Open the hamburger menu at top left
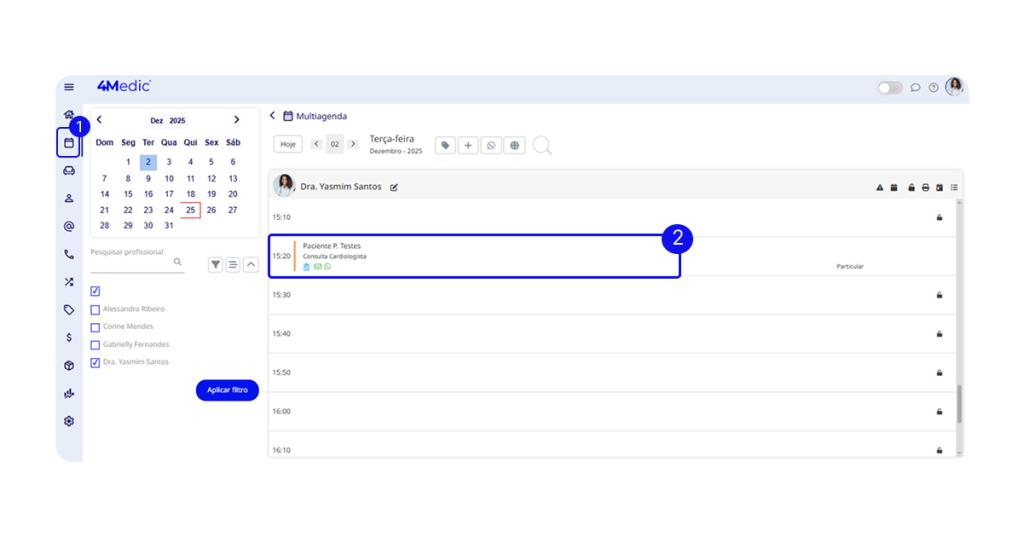This screenshot has height=537, width=1024. (69, 87)
